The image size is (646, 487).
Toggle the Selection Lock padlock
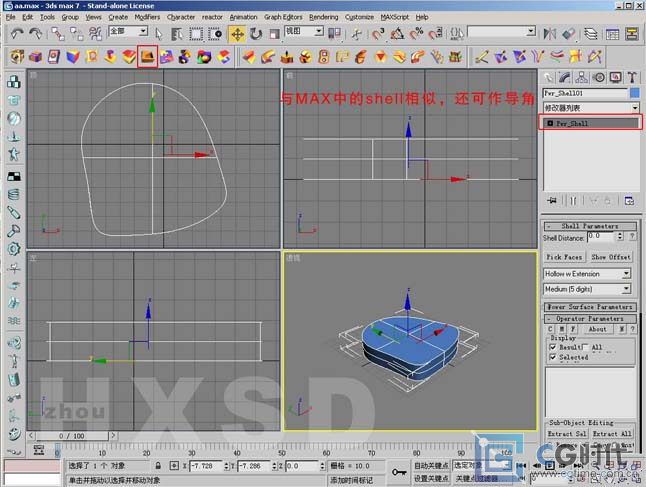click(x=158, y=466)
